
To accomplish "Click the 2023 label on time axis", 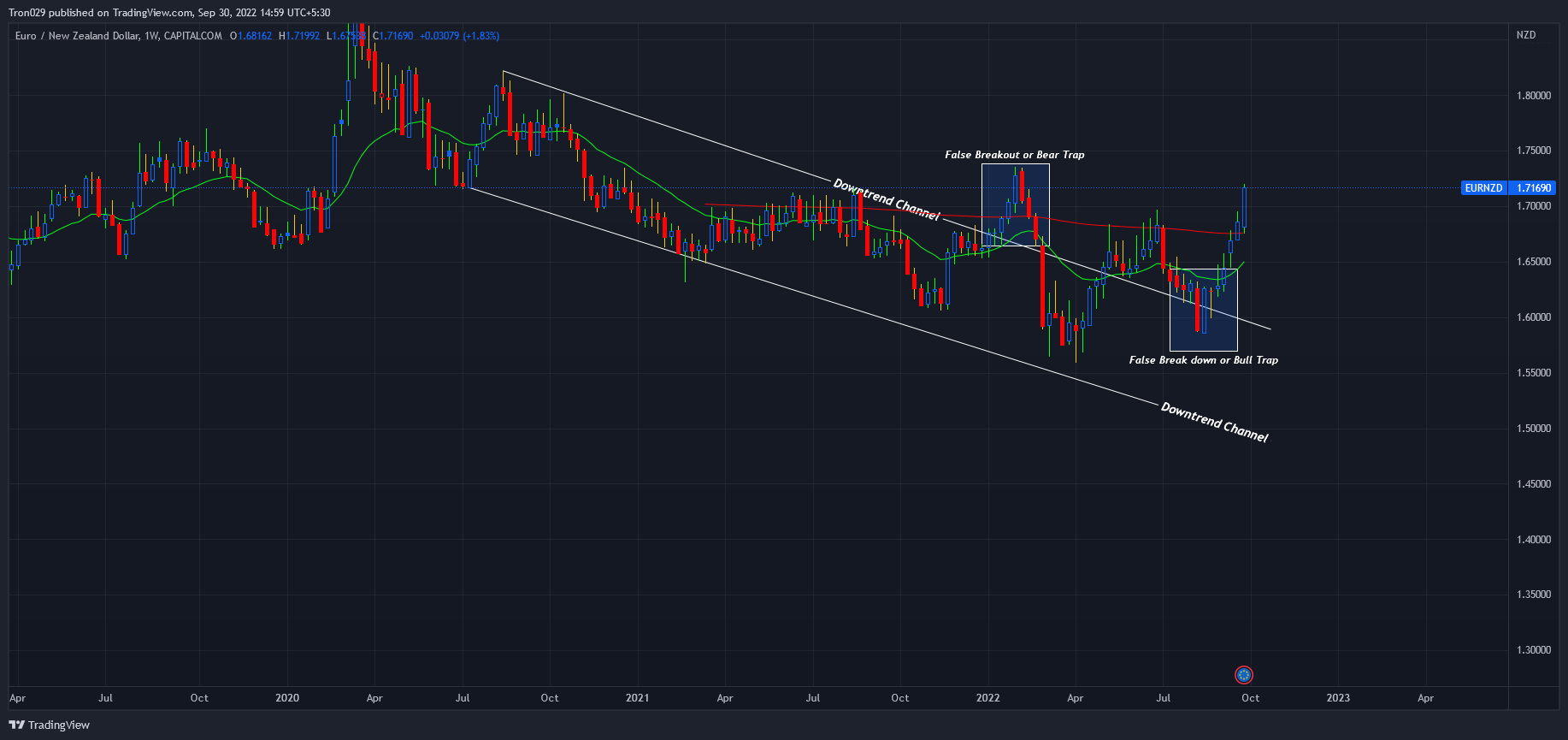I will point(1338,698).
